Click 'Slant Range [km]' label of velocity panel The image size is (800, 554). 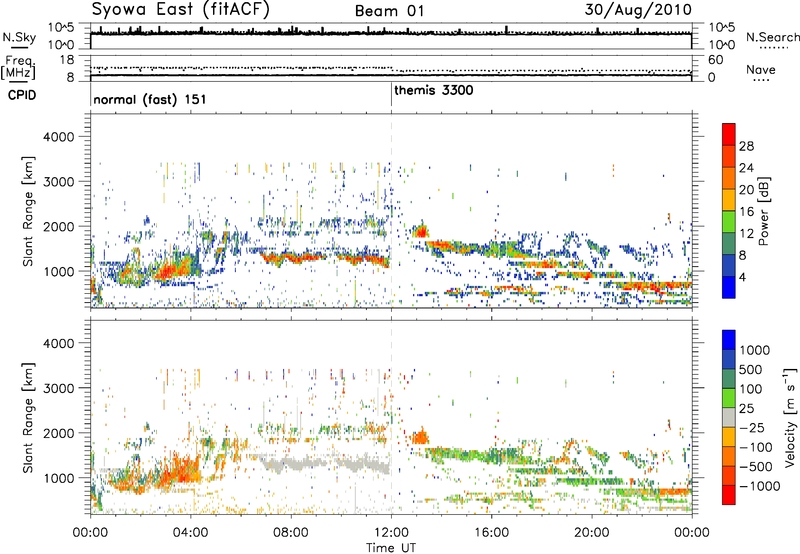28,418
